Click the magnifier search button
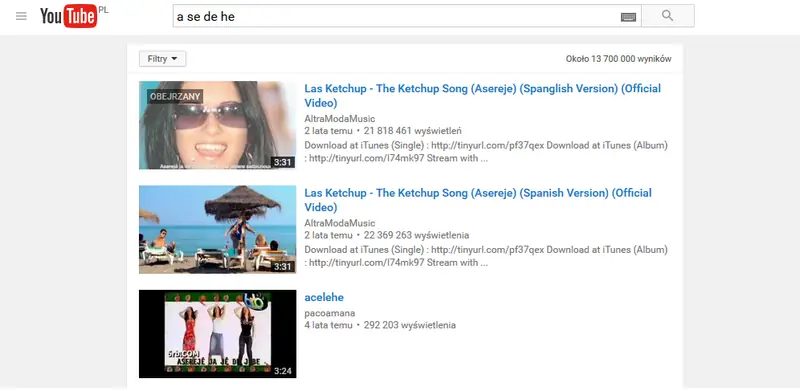The width and height of the screenshot is (800, 391). pyautogui.click(x=667, y=16)
